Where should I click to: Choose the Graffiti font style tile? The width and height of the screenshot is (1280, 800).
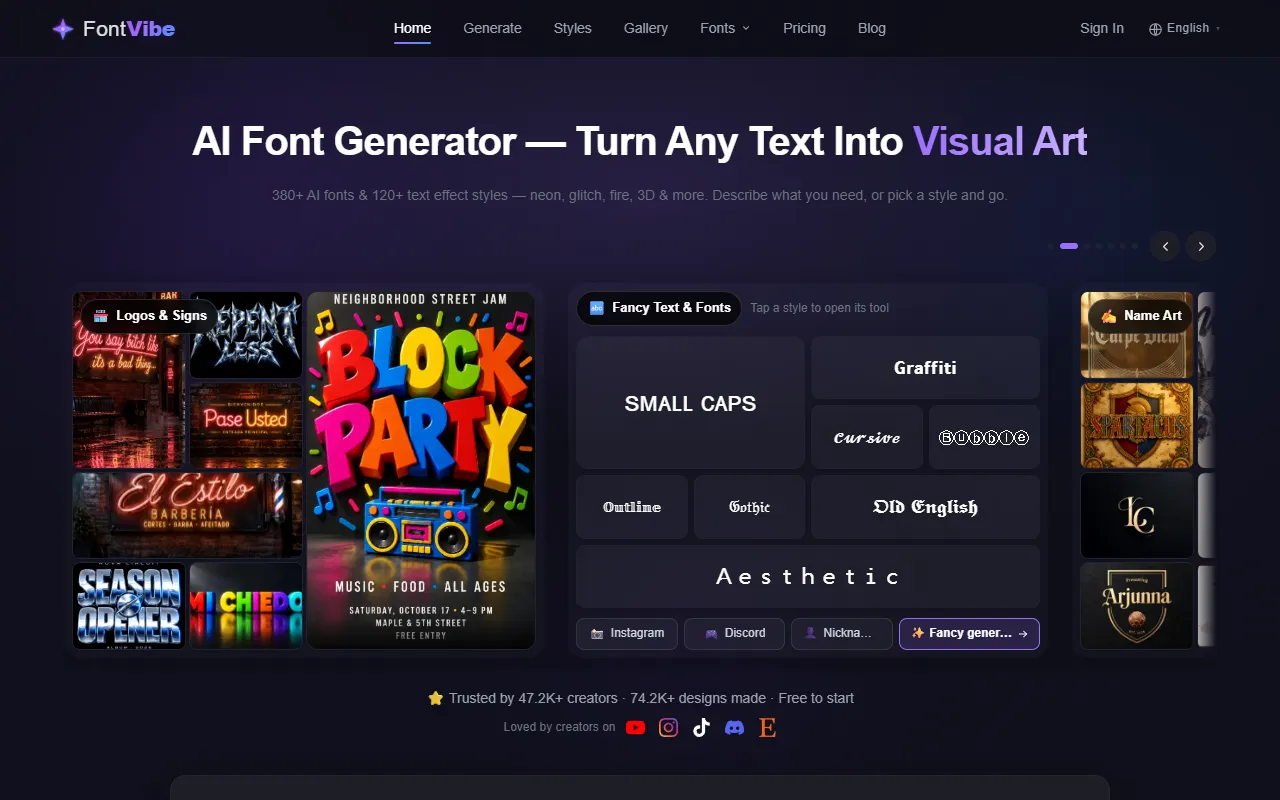pos(926,368)
